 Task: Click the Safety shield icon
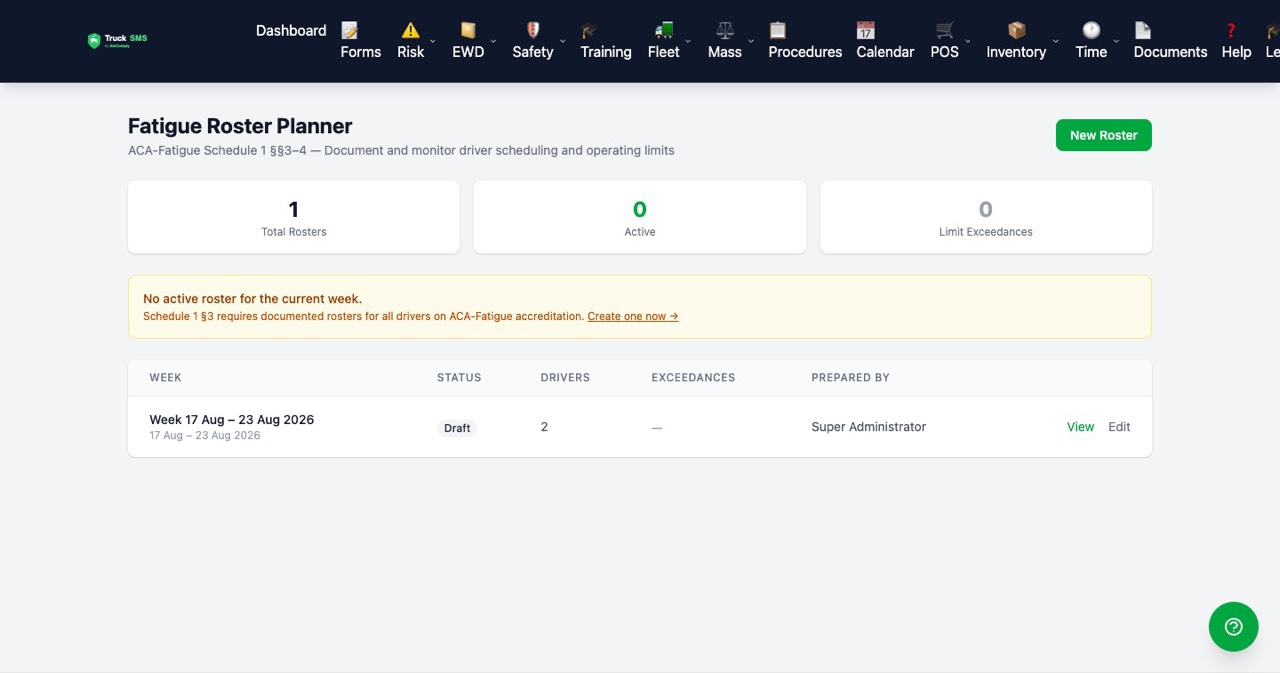[x=533, y=31]
